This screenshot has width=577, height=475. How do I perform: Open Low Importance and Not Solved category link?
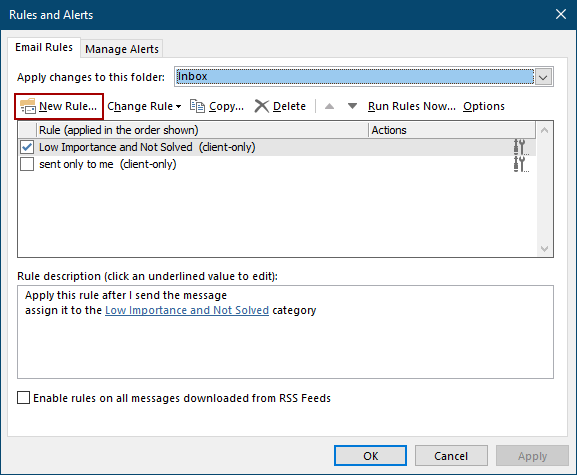coord(187,310)
